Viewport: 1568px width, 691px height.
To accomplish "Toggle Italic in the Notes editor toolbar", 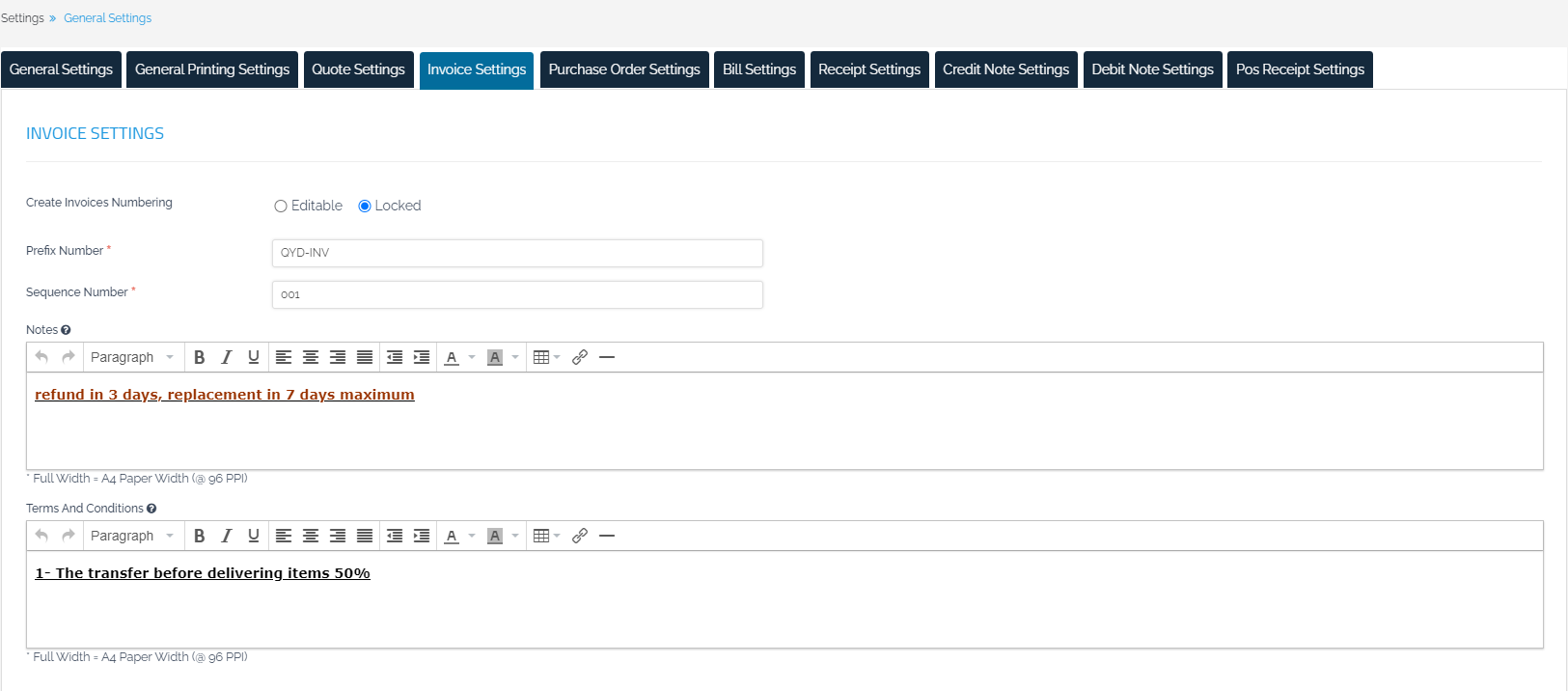I will pos(226,357).
